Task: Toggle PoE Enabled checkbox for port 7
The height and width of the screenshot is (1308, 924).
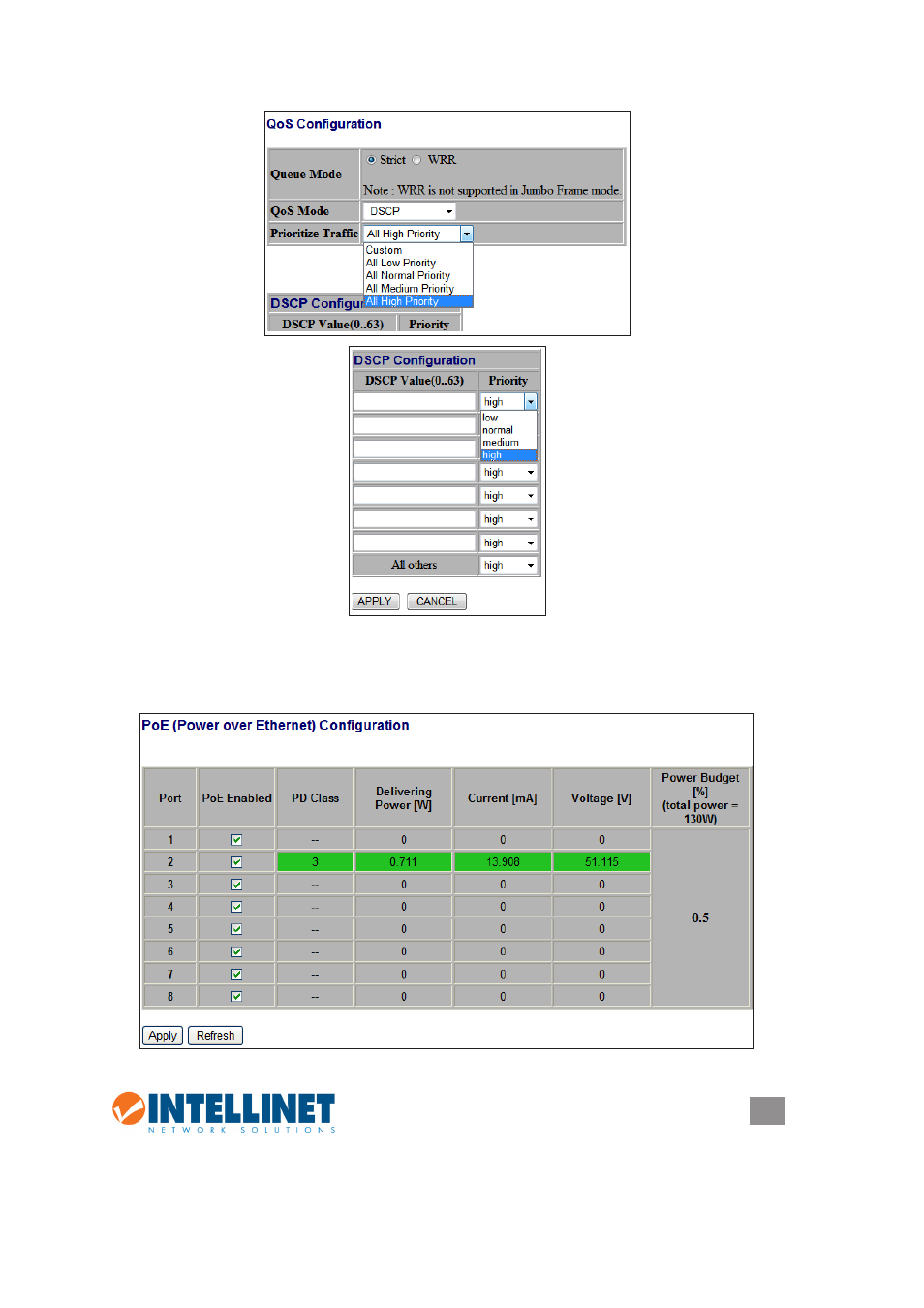Action: [236, 974]
